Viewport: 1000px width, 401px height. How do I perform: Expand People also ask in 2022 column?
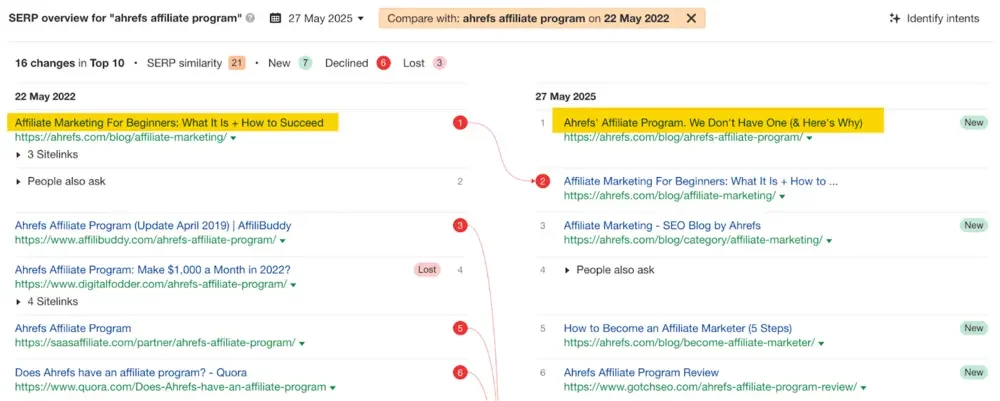click(61, 182)
